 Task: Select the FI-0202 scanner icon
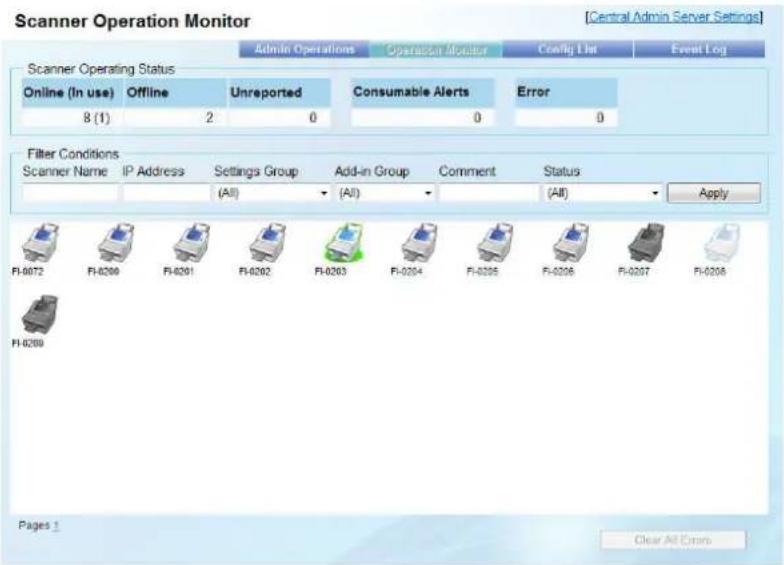click(x=267, y=242)
